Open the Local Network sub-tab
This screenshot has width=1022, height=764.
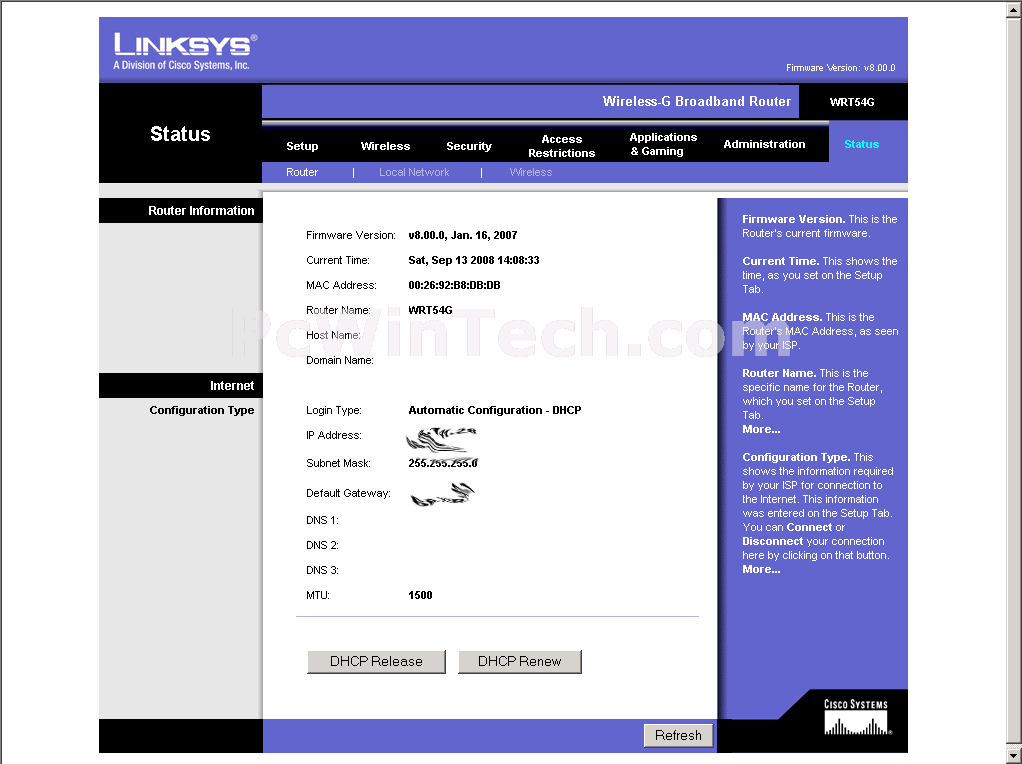414,172
